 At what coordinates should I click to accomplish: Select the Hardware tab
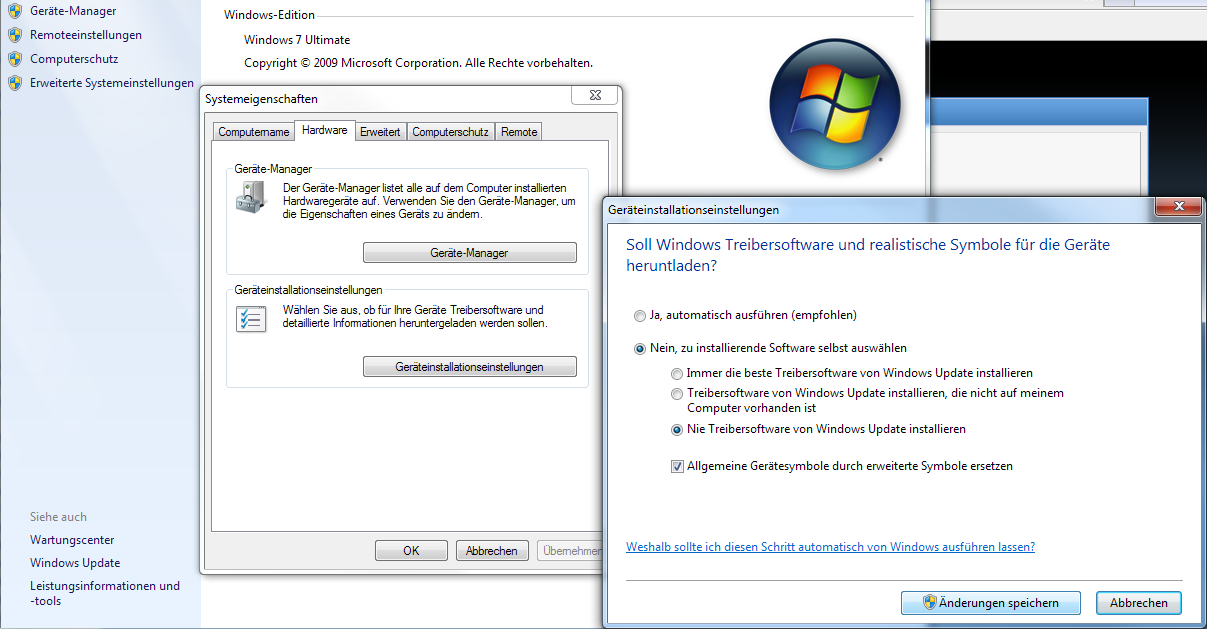point(325,130)
